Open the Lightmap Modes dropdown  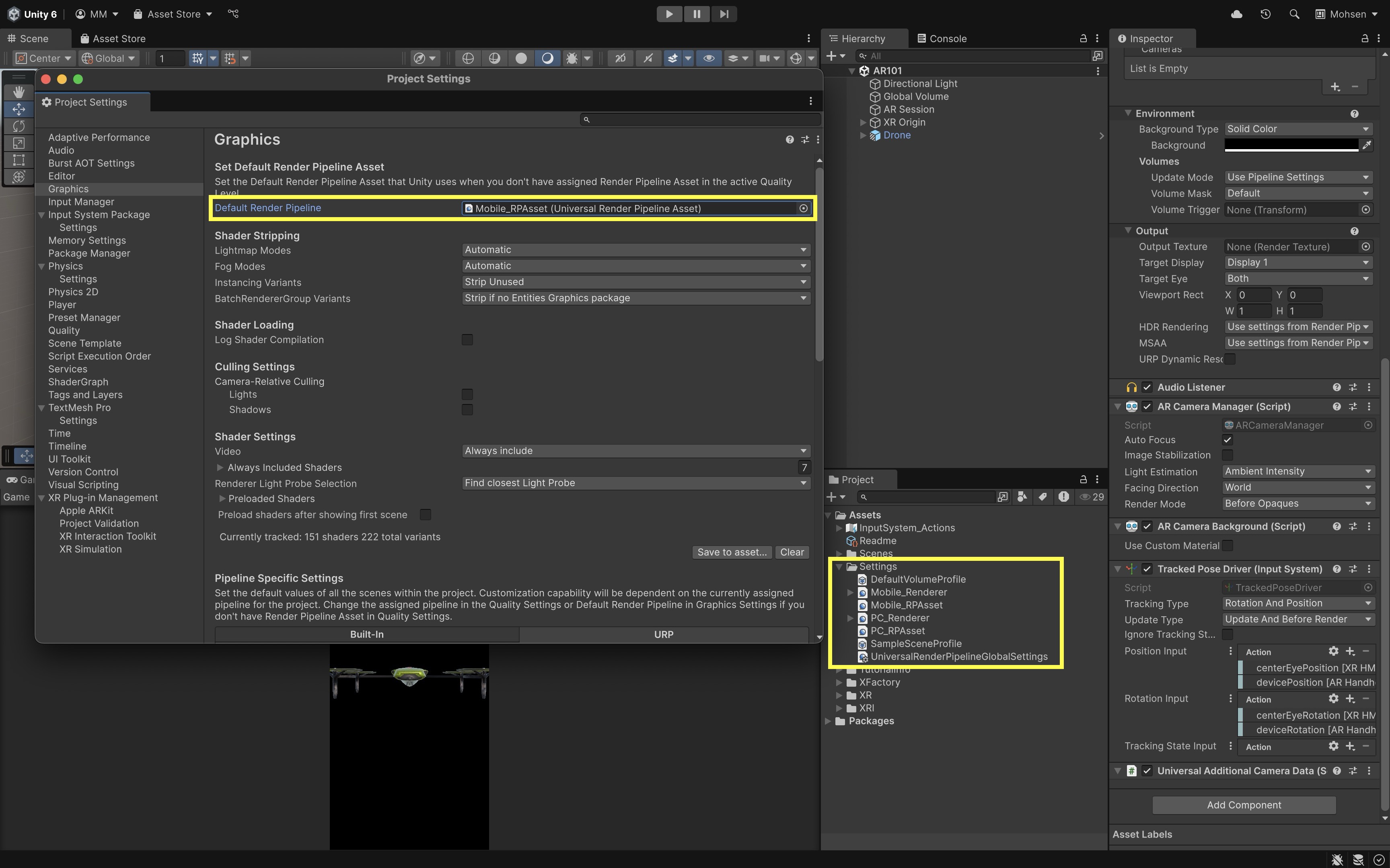pos(635,250)
